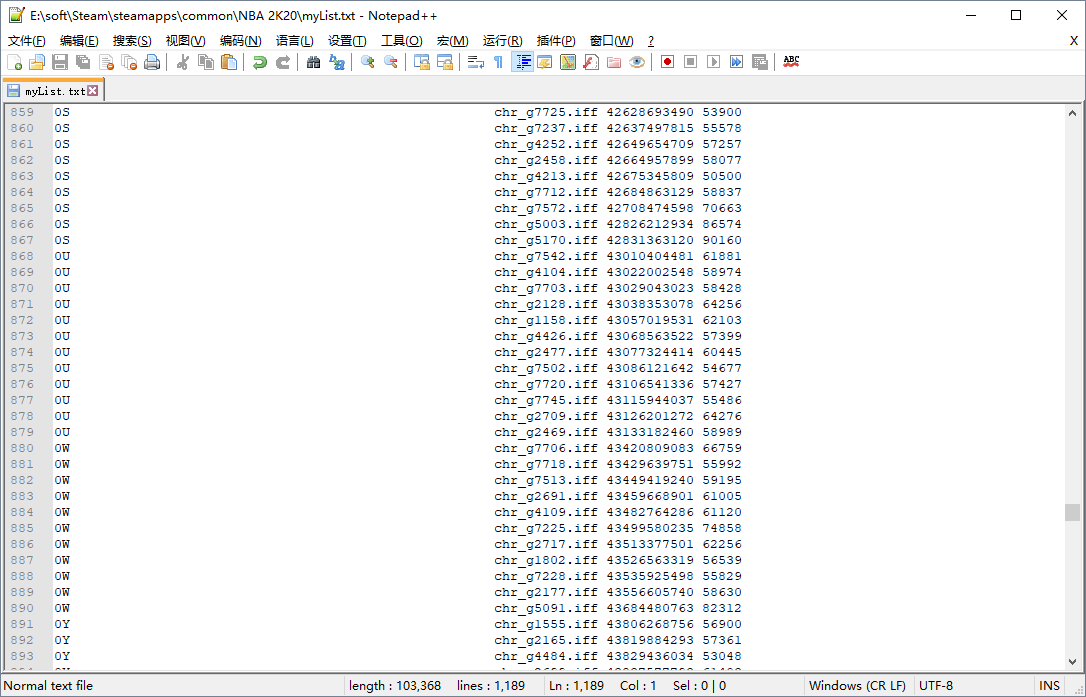Open the 运行(R) menu

[503, 41]
